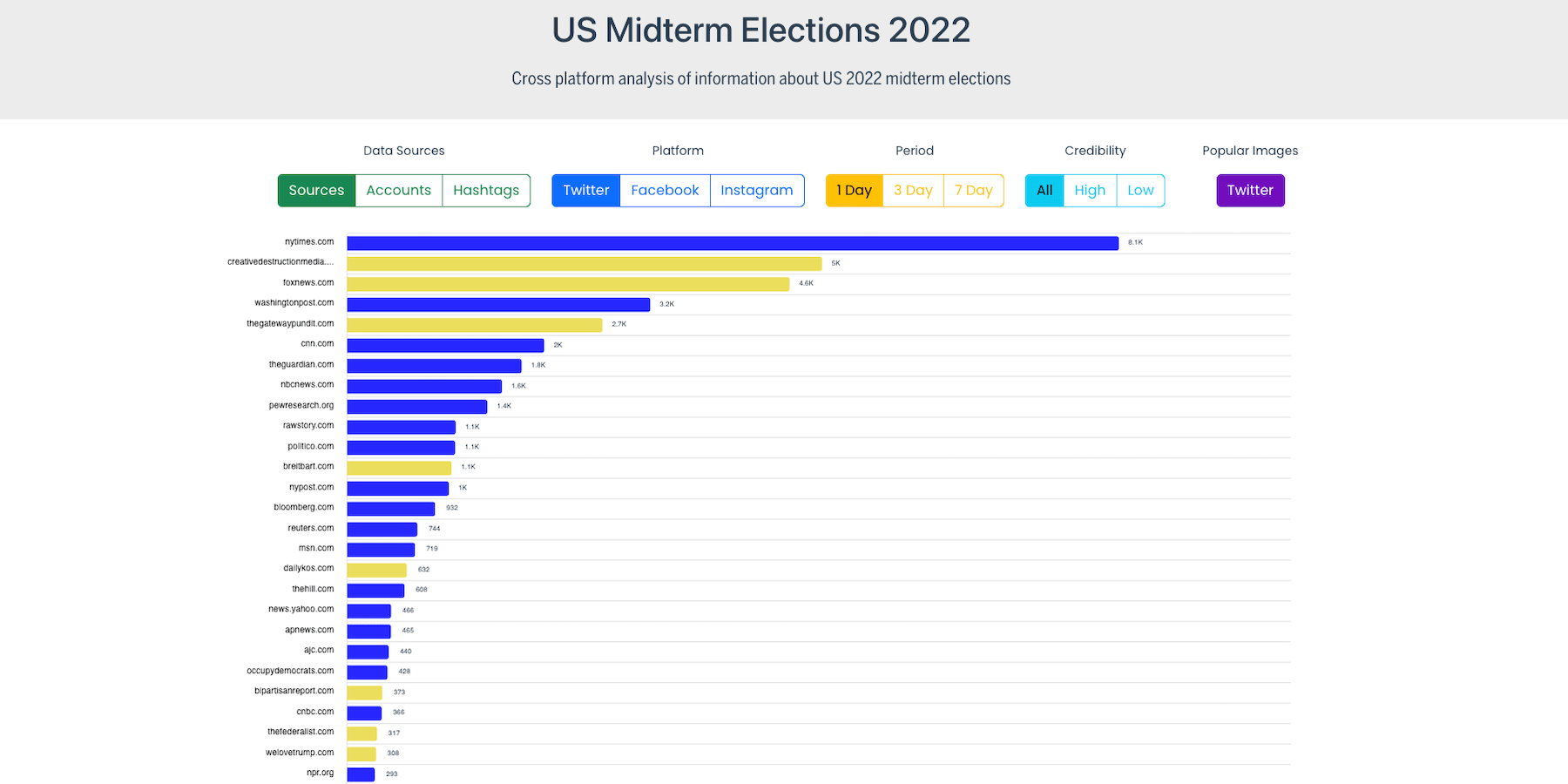Select the Twitter platform filter
The image size is (1568, 784).
click(585, 190)
